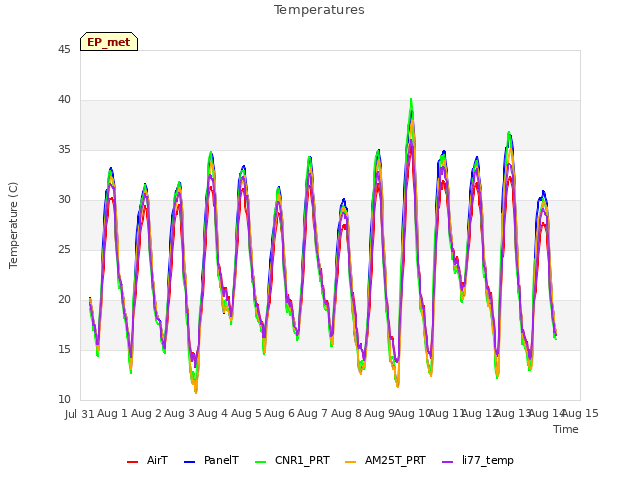Image resolution: width=640 pixels, height=480 pixels.
Task: Click the red AirT legend marker
Action: tap(132, 462)
